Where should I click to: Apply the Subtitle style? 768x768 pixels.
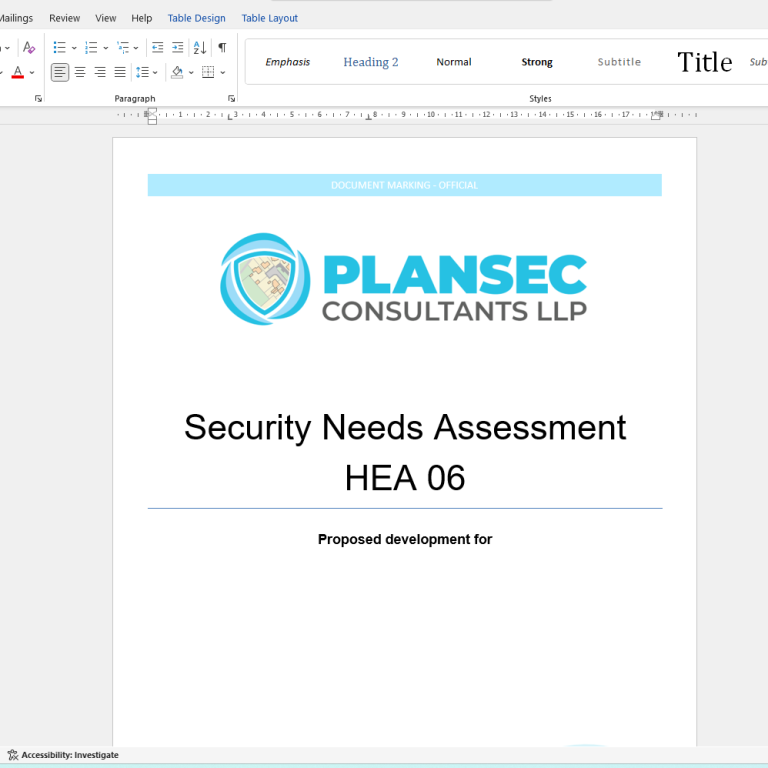[619, 62]
